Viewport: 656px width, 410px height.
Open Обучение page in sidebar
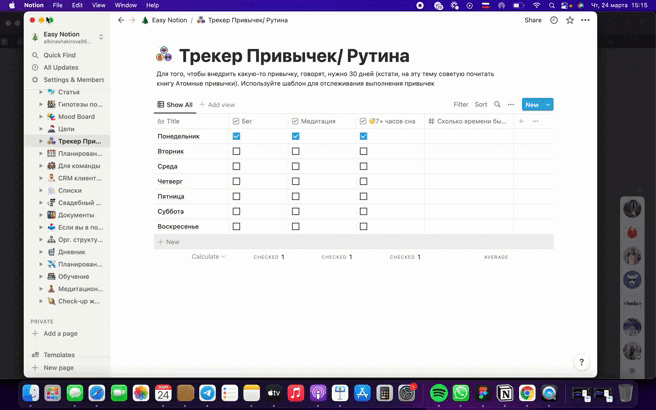click(74, 277)
